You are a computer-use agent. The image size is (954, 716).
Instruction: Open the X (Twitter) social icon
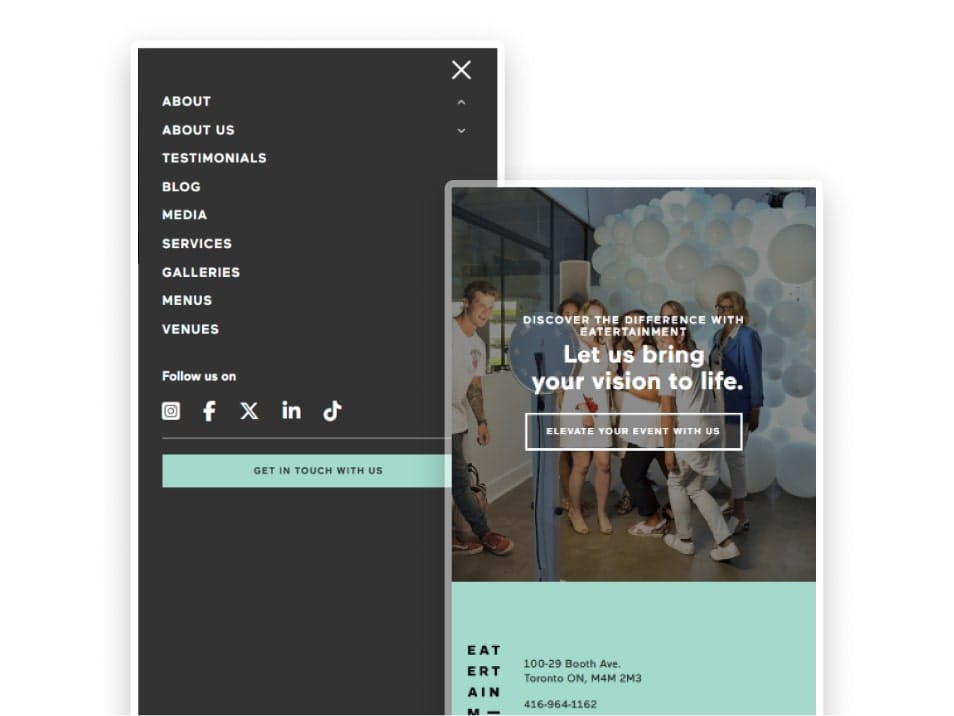click(x=249, y=411)
